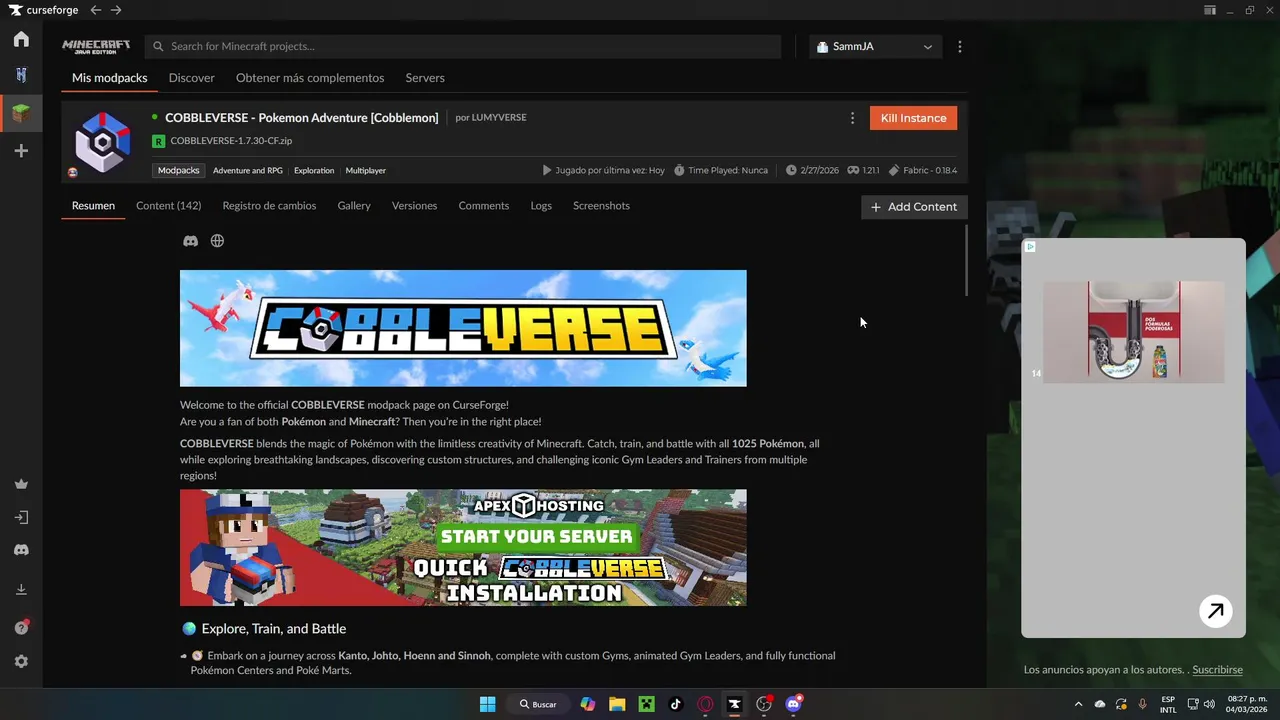1280x720 pixels.
Task: Click the taskbar Buscar search box
Action: click(x=539, y=704)
